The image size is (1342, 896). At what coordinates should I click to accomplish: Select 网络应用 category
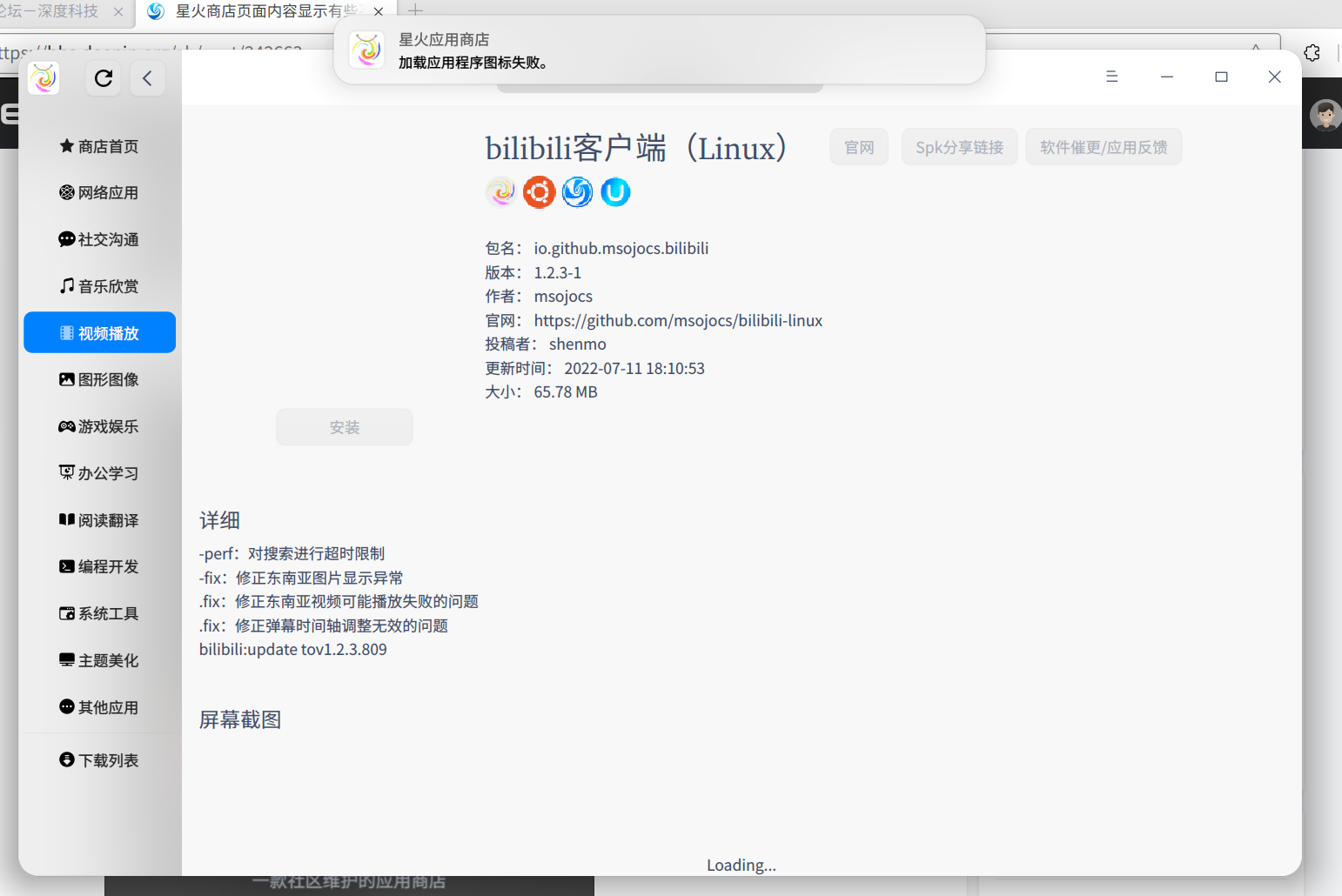click(x=99, y=192)
